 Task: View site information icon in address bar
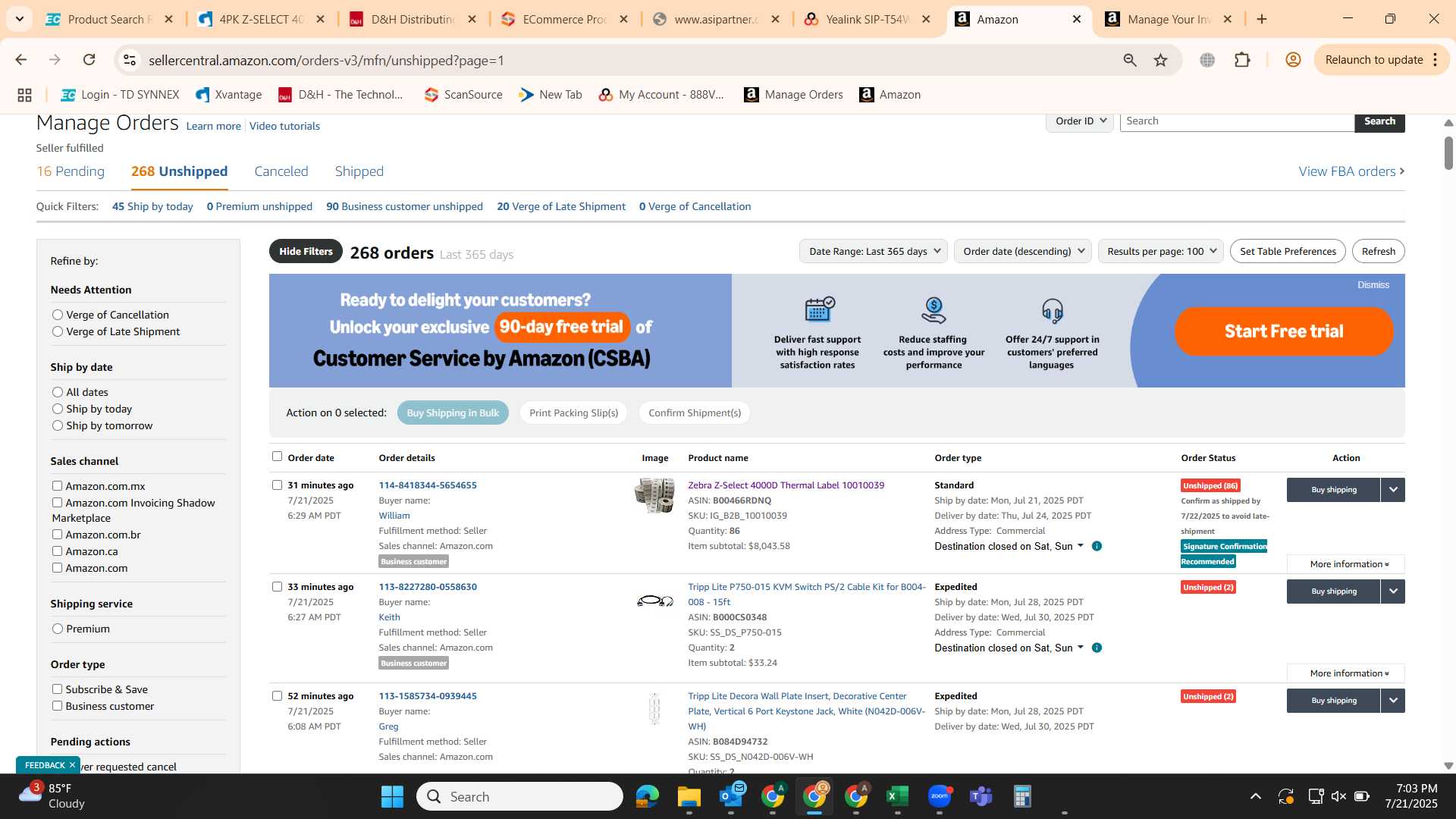point(130,60)
